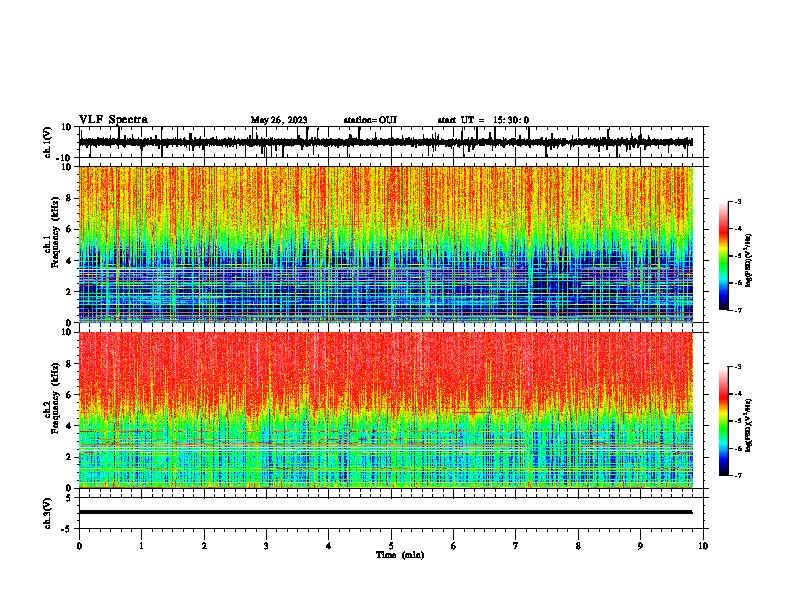Image resolution: width=792 pixels, height=612 pixels.
Task: Click inside the ch.1 voltage waveform trace
Action: [385, 142]
